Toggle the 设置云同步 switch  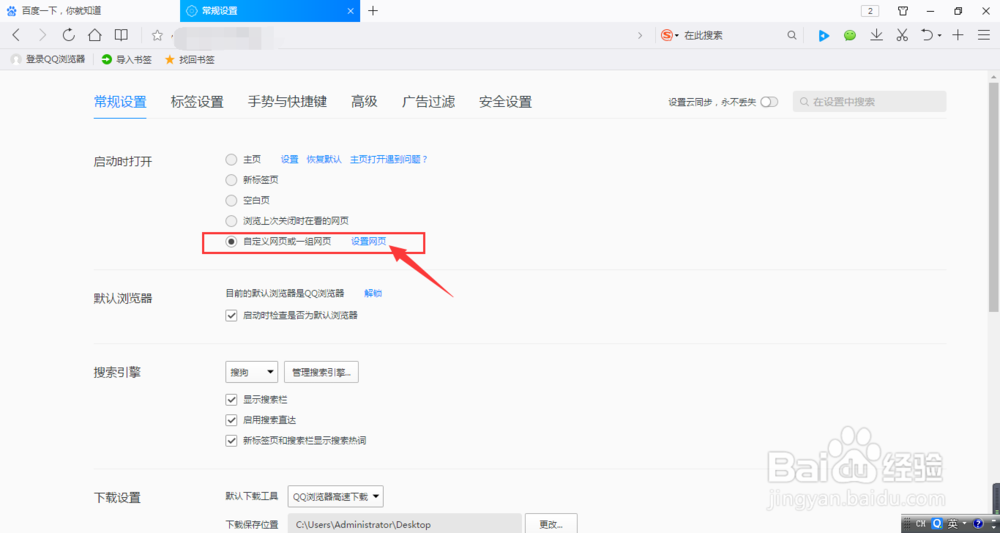pos(769,102)
